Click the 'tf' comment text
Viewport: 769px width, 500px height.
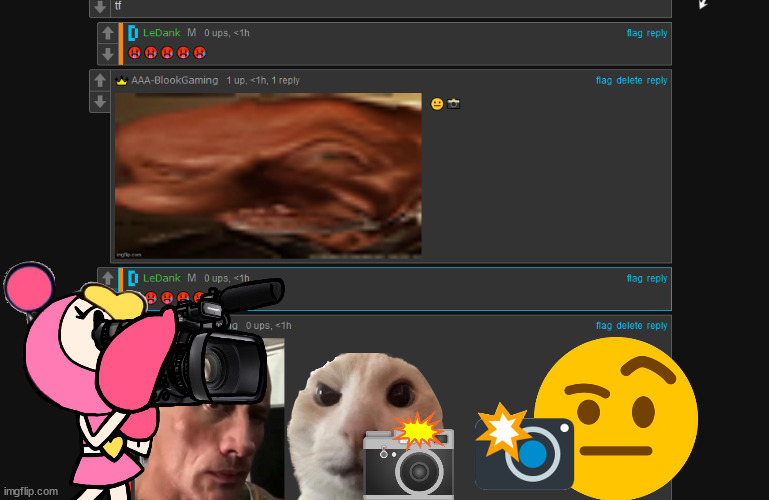tap(118, 6)
